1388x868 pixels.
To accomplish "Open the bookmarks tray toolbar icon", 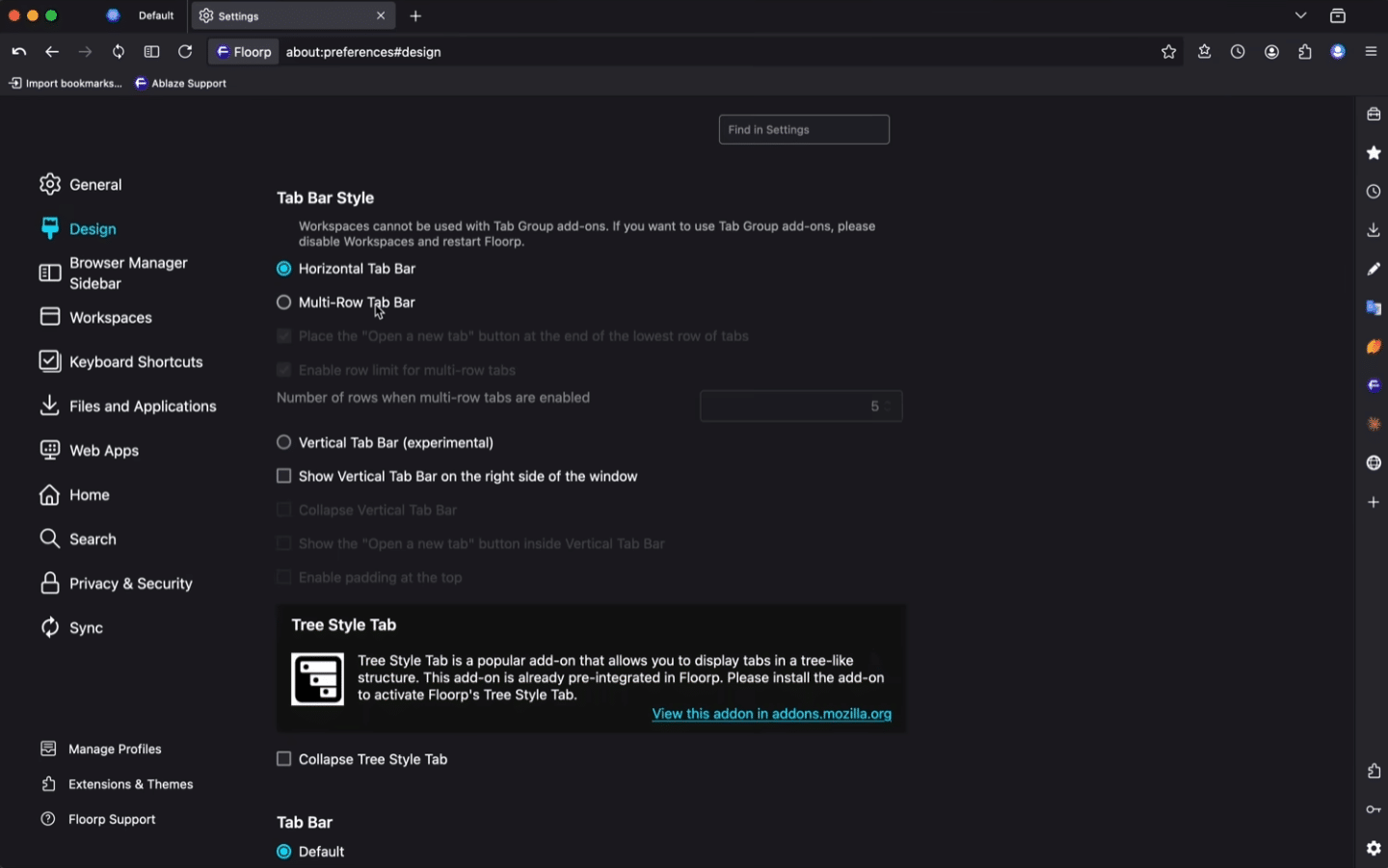I will pyautogui.click(x=1204, y=52).
